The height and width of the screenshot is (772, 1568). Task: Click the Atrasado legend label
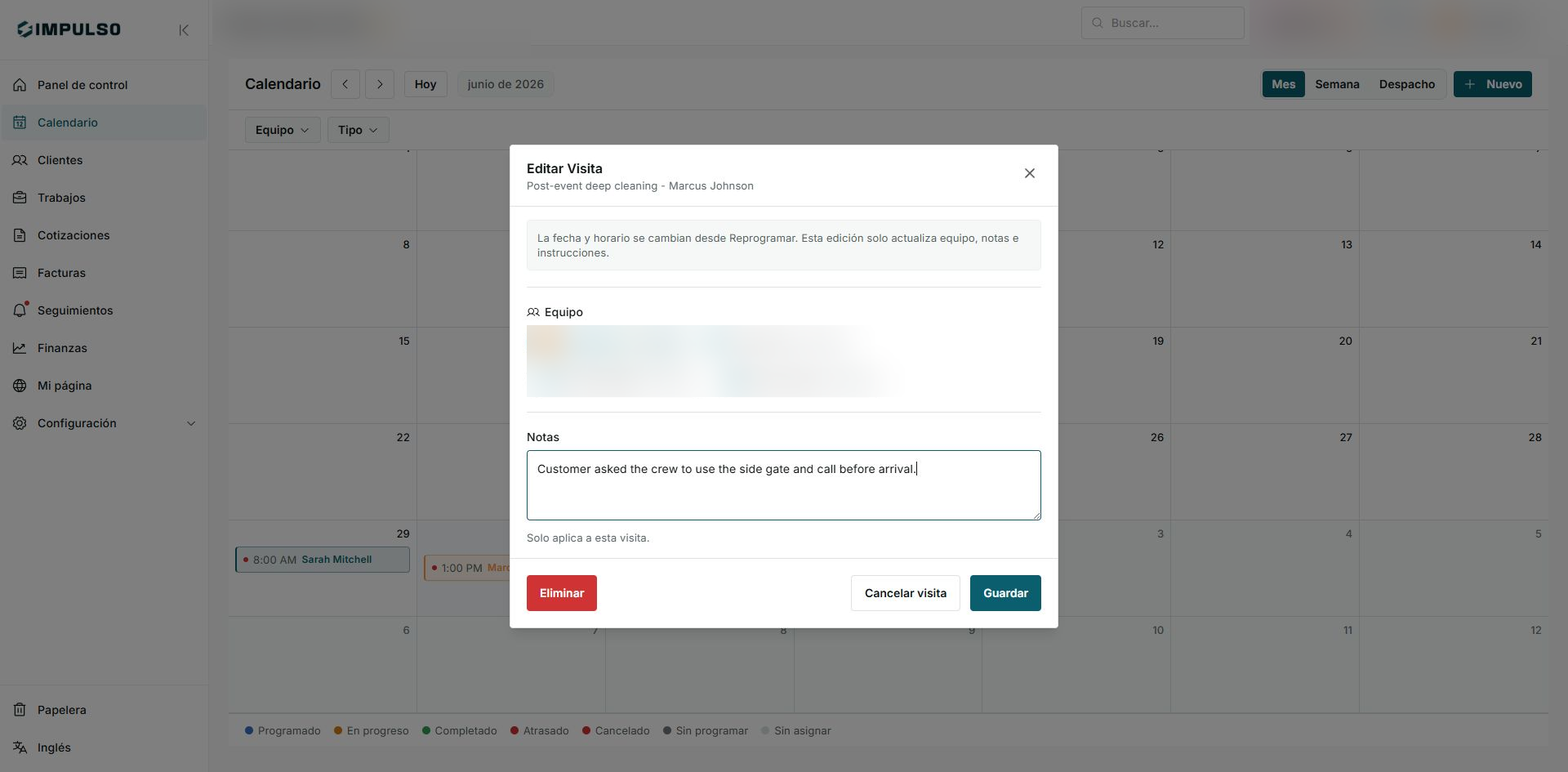[x=546, y=730]
